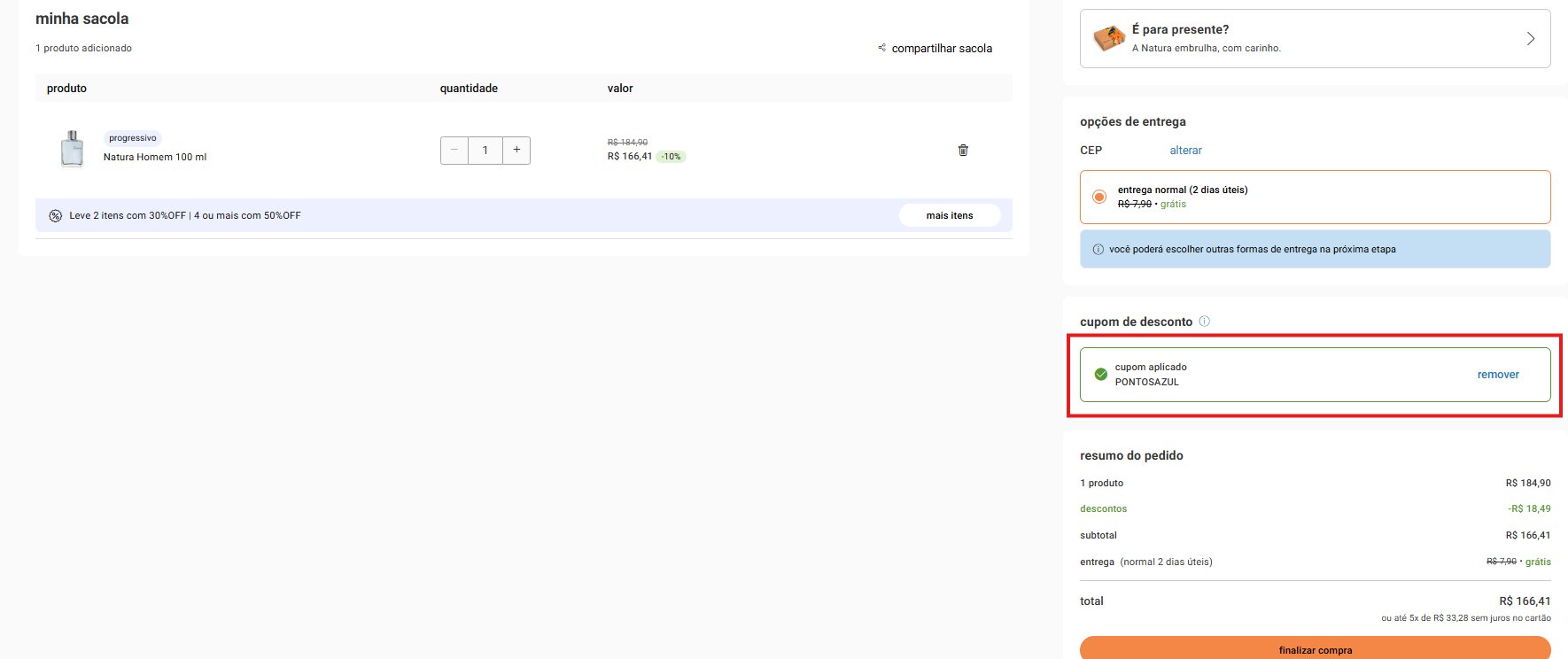The height and width of the screenshot is (659, 1568).
Task: Open the Natura Homem product thumbnail
Action: click(x=72, y=149)
